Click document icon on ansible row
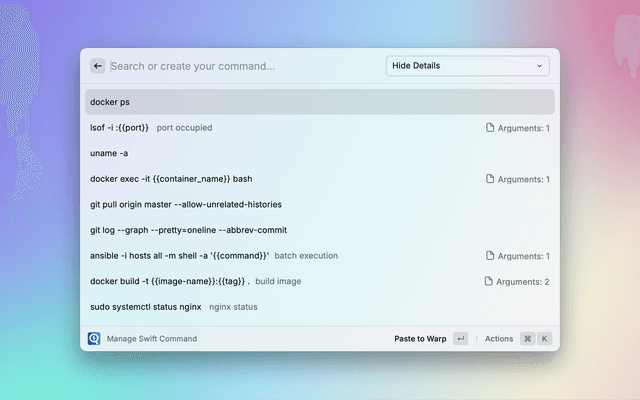The width and height of the screenshot is (640, 400). click(x=490, y=256)
